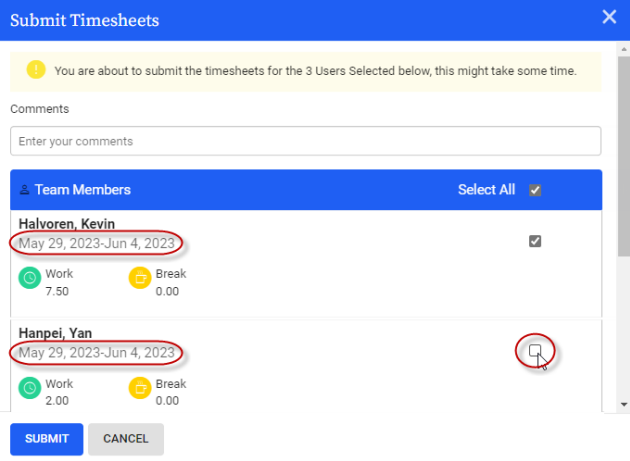Image resolution: width=630 pixels, height=461 pixels.
Task: Toggle the Select All checkbox
Action: [535, 190]
